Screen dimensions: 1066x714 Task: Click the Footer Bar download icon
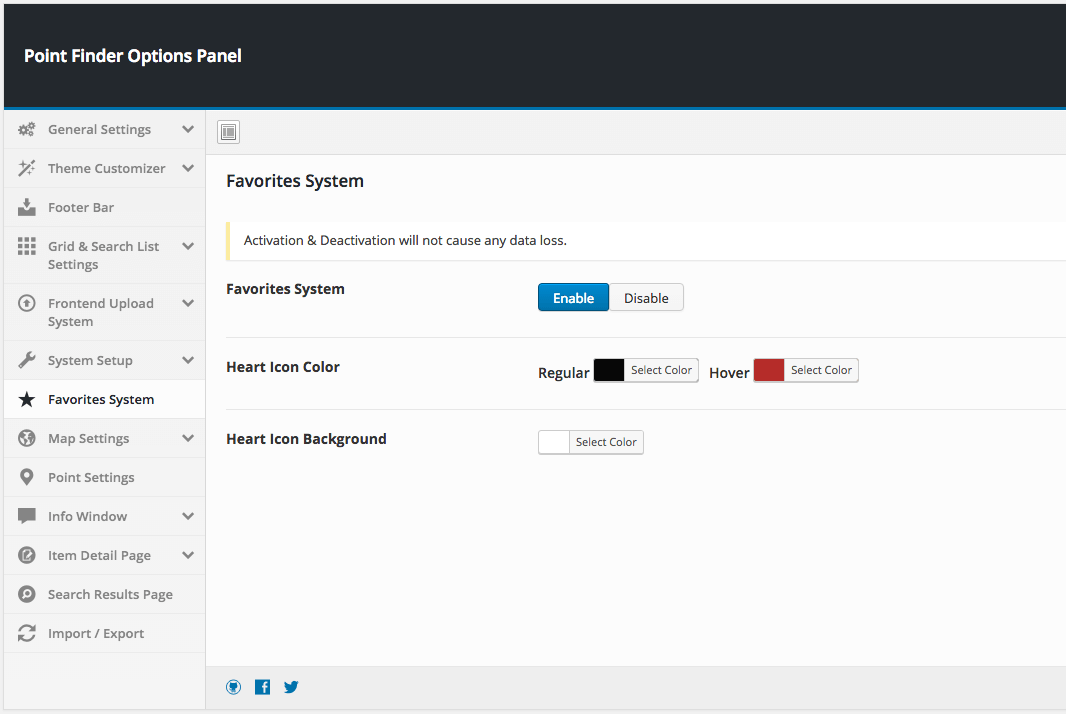click(x=27, y=207)
